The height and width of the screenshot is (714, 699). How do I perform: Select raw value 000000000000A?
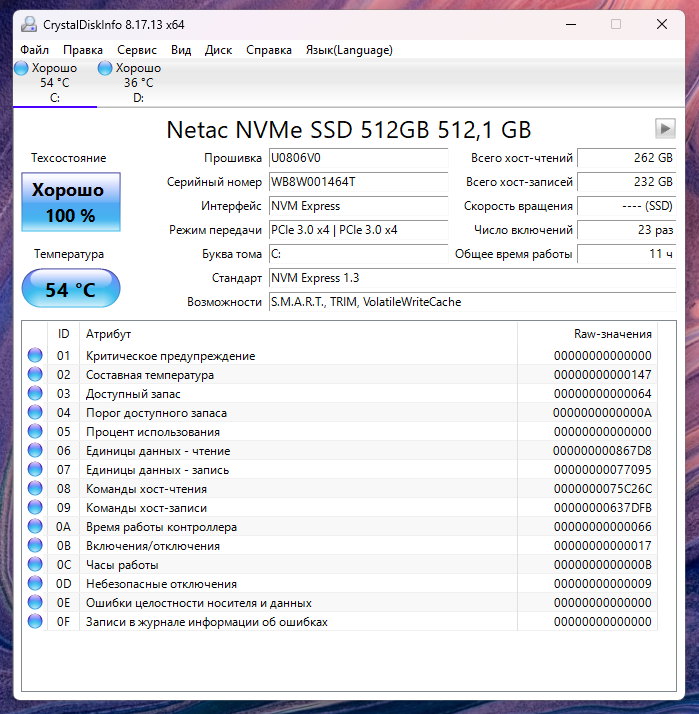pyautogui.click(x=602, y=413)
